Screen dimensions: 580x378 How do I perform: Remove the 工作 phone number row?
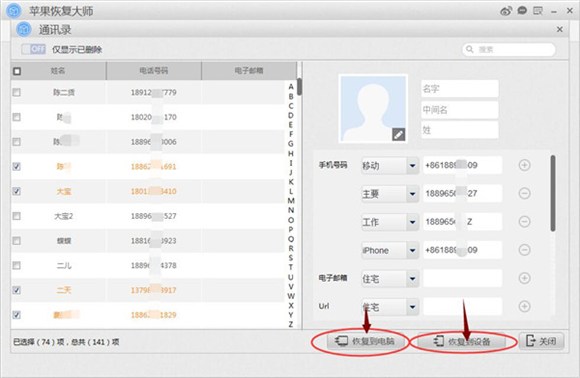pos(524,222)
